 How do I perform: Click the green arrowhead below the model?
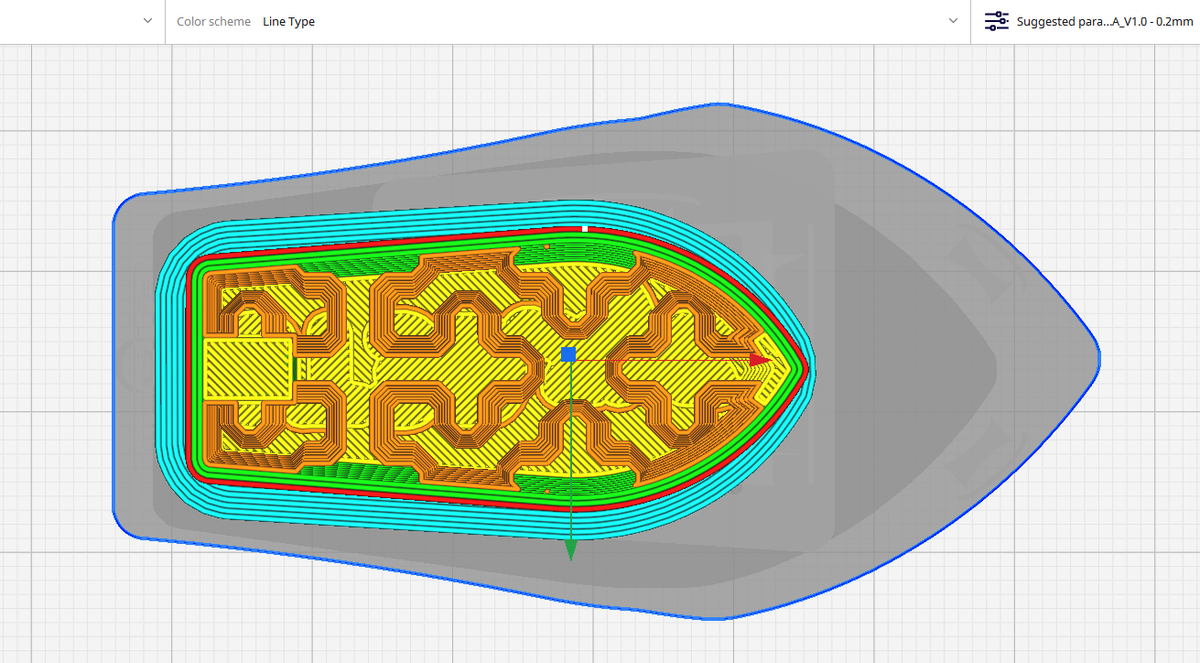(571, 550)
